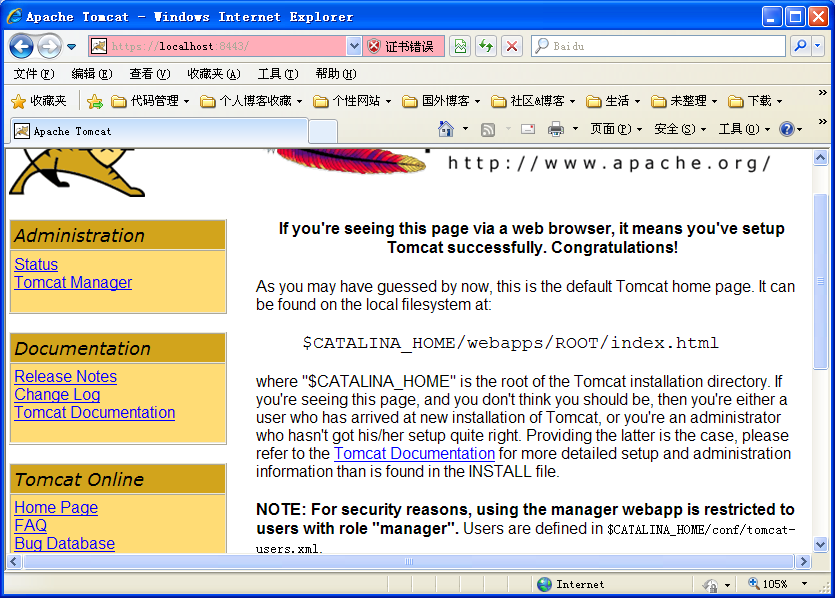Click the vertical scrollbar down arrow
The height and width of the screenshot is (598, 835).
point(820,545)
